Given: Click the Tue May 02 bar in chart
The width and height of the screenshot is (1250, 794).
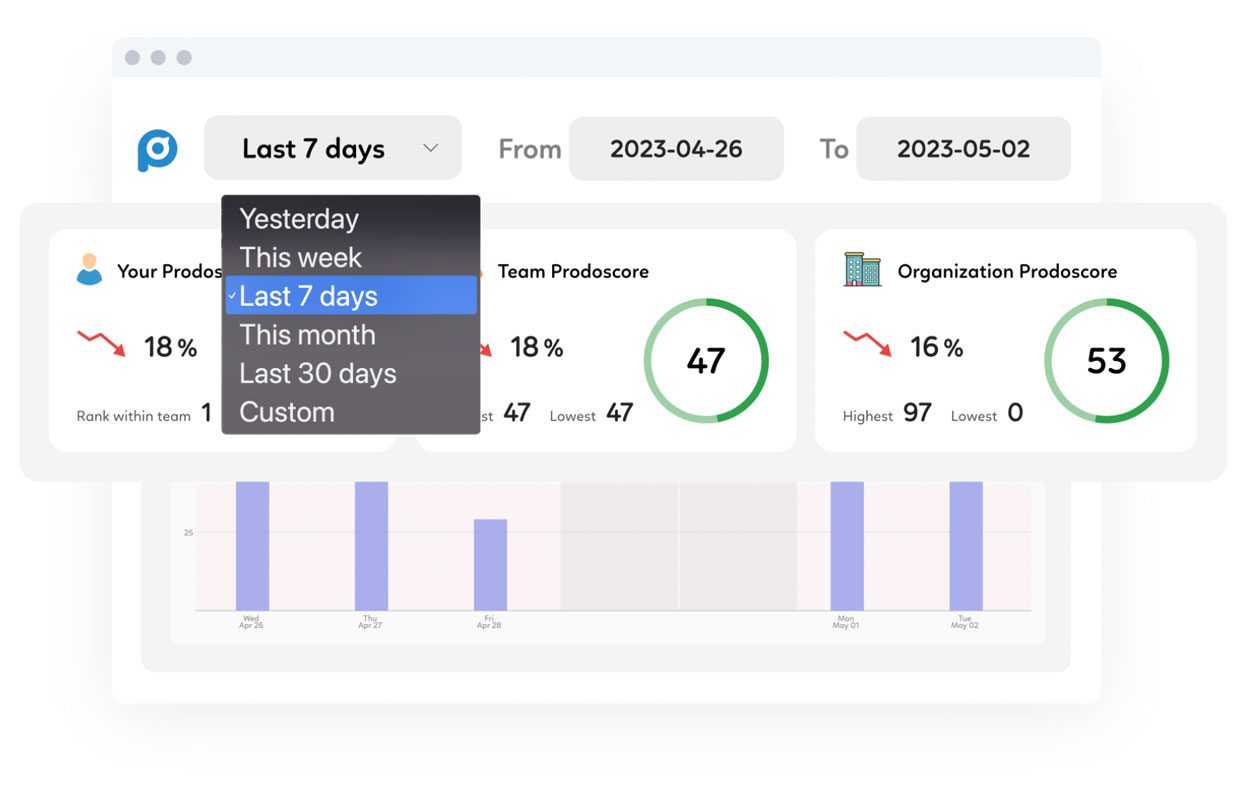Looking at the screenshot, I should pos(966,546).
